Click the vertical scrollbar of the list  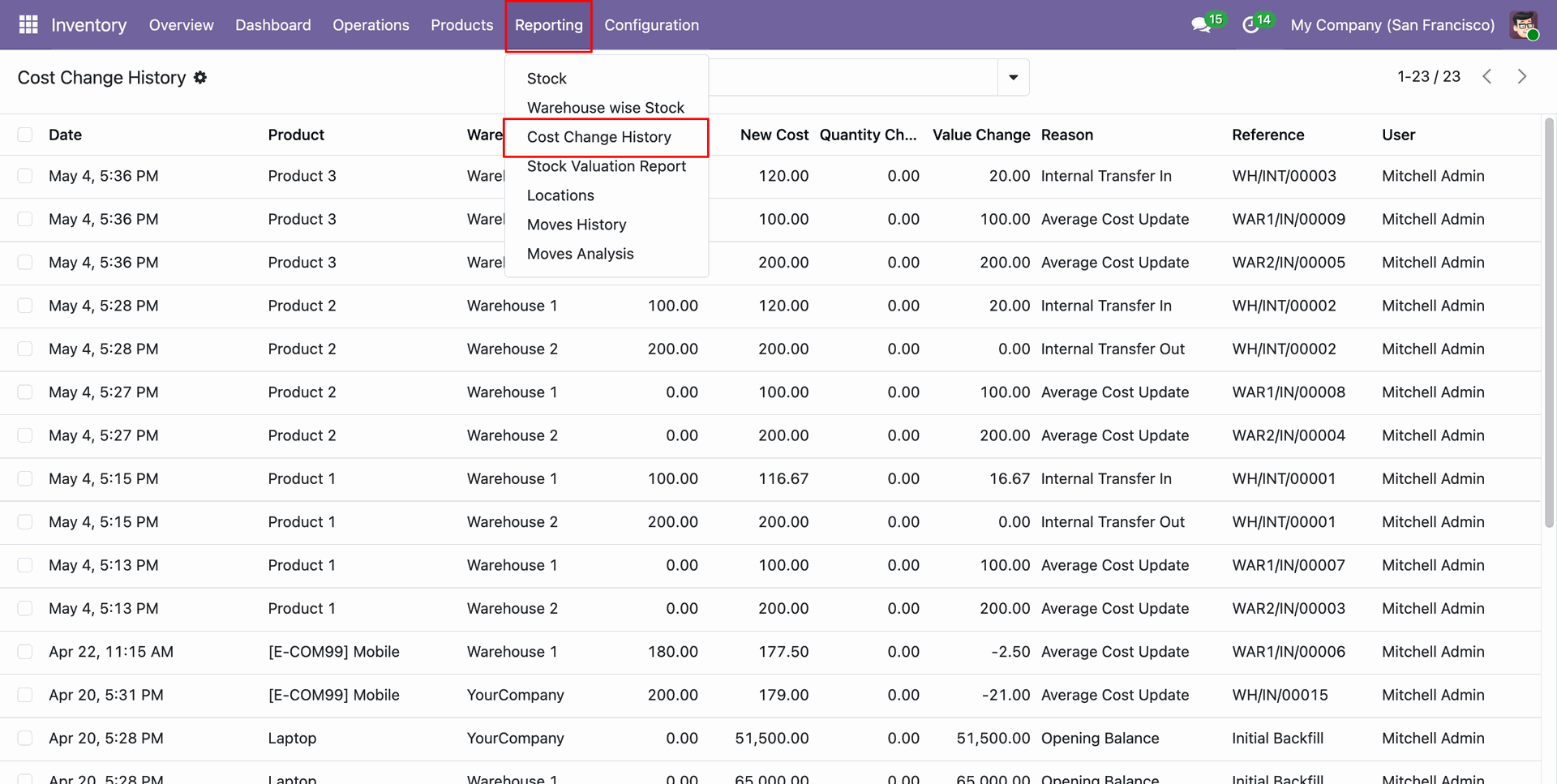pyautogui.click(x=1549, y=324)
